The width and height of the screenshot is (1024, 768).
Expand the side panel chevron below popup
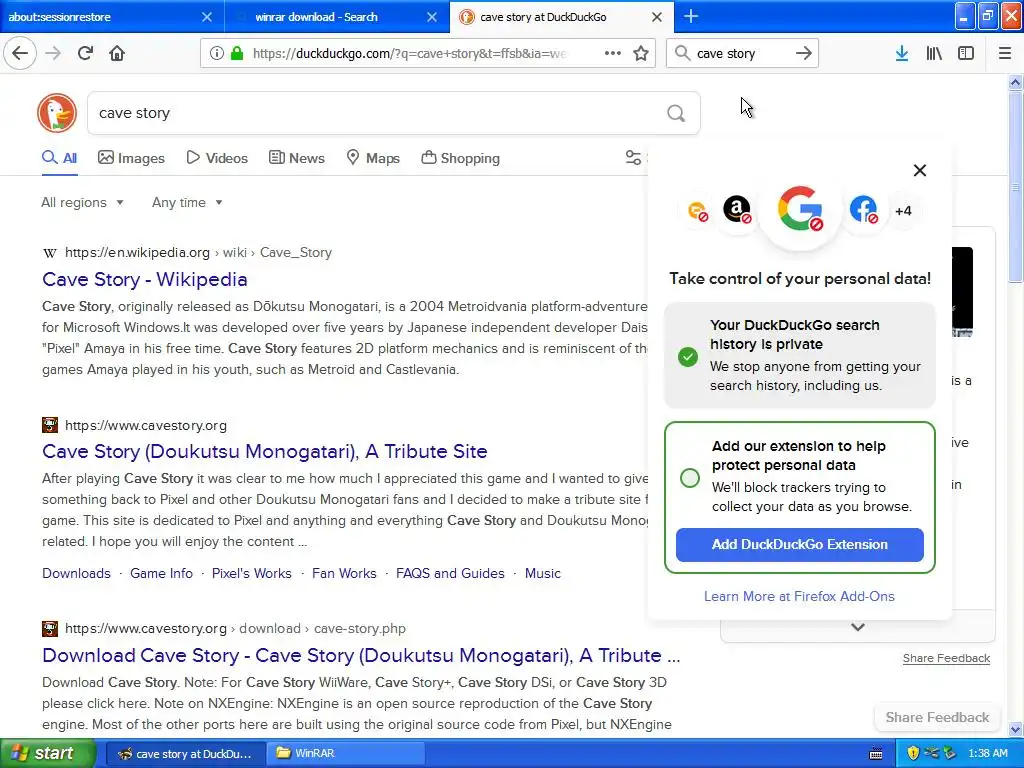pos(858,627)
